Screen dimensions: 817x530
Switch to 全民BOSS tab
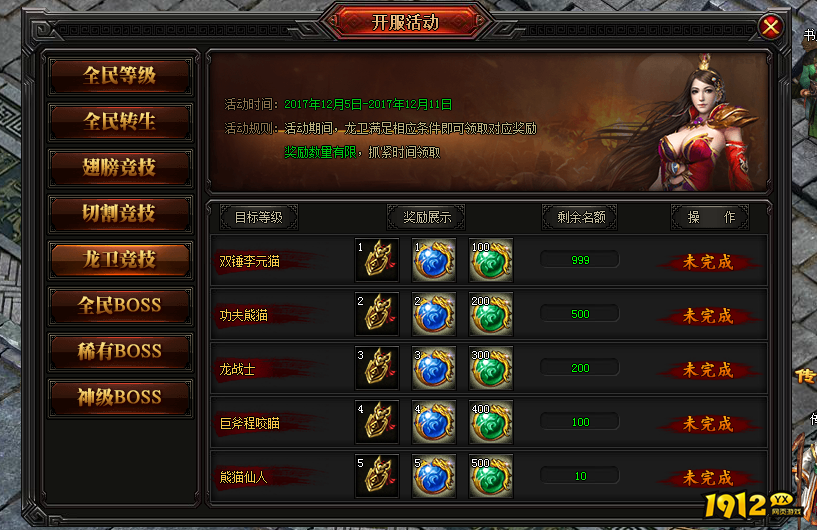click(x=120, y=305)
